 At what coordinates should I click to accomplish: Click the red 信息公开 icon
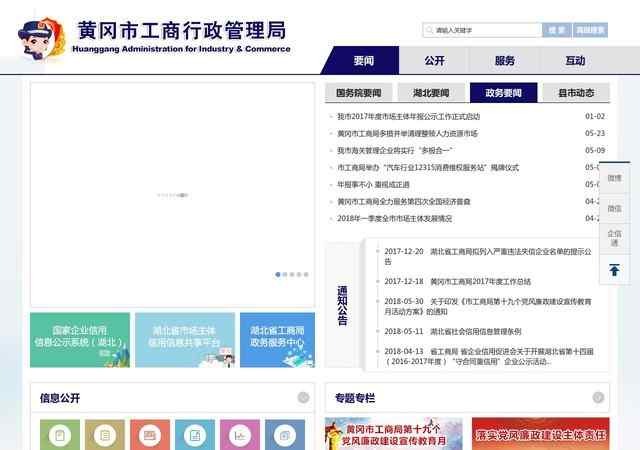pyautogui.click(x=148, y=435)
